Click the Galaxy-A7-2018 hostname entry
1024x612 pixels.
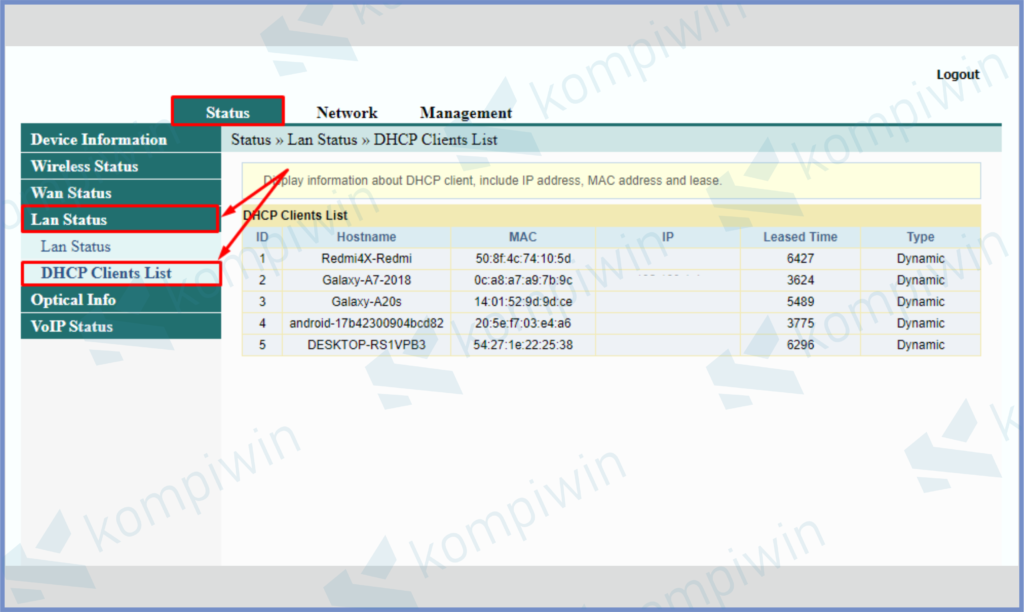pos(366,280)
